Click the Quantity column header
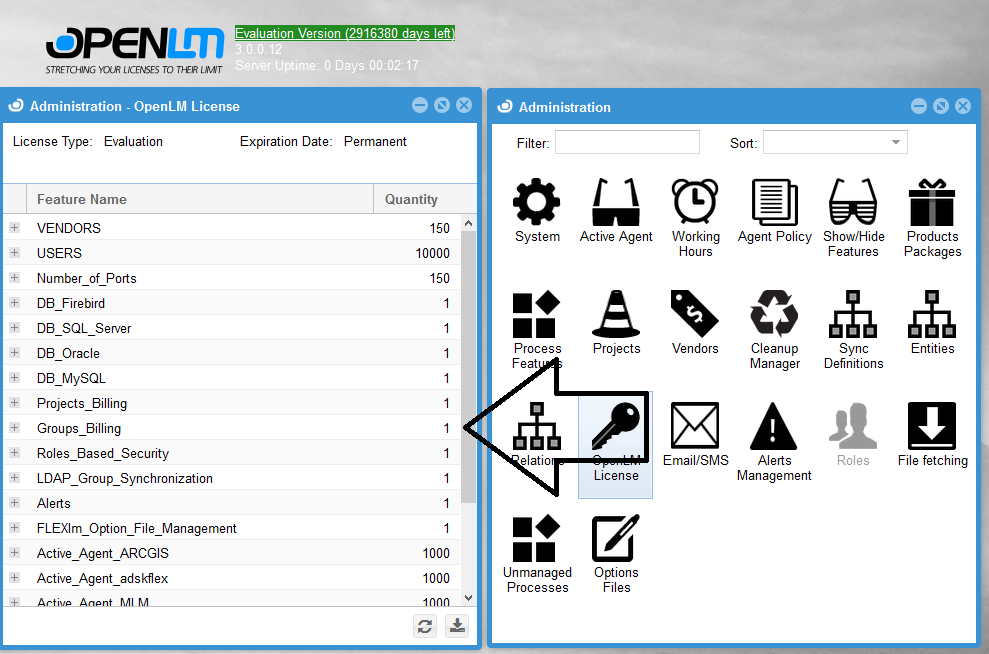989x654 pixels. tap(411, 199)
